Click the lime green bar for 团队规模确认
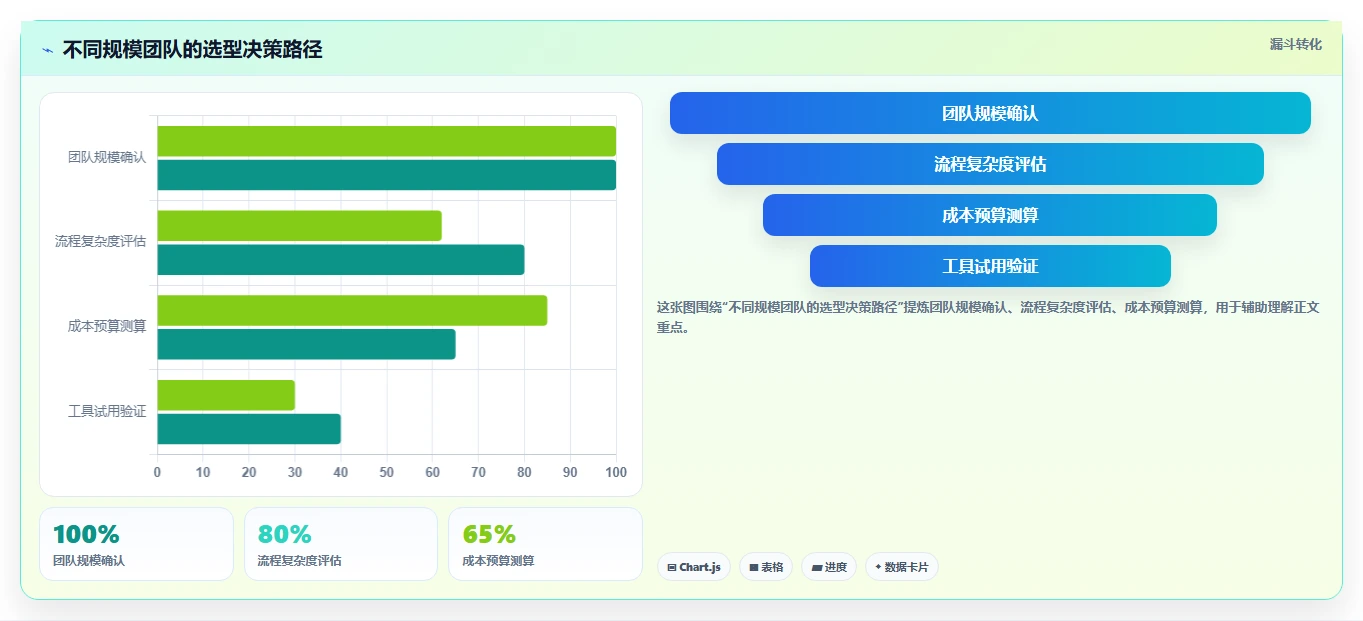1363x621 pixels. (386, 141)
